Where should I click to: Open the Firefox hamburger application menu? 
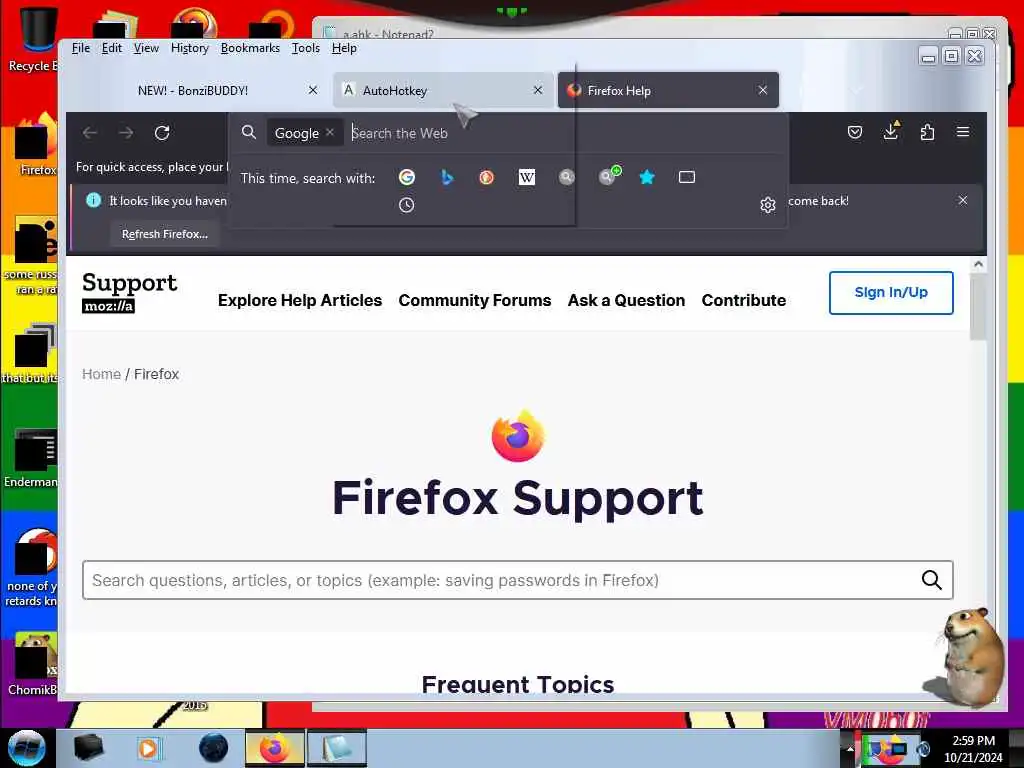pos(963,132)
